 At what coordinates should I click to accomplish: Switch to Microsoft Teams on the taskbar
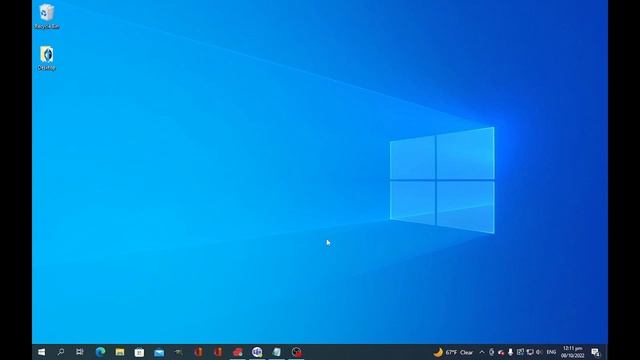(257, 352)
